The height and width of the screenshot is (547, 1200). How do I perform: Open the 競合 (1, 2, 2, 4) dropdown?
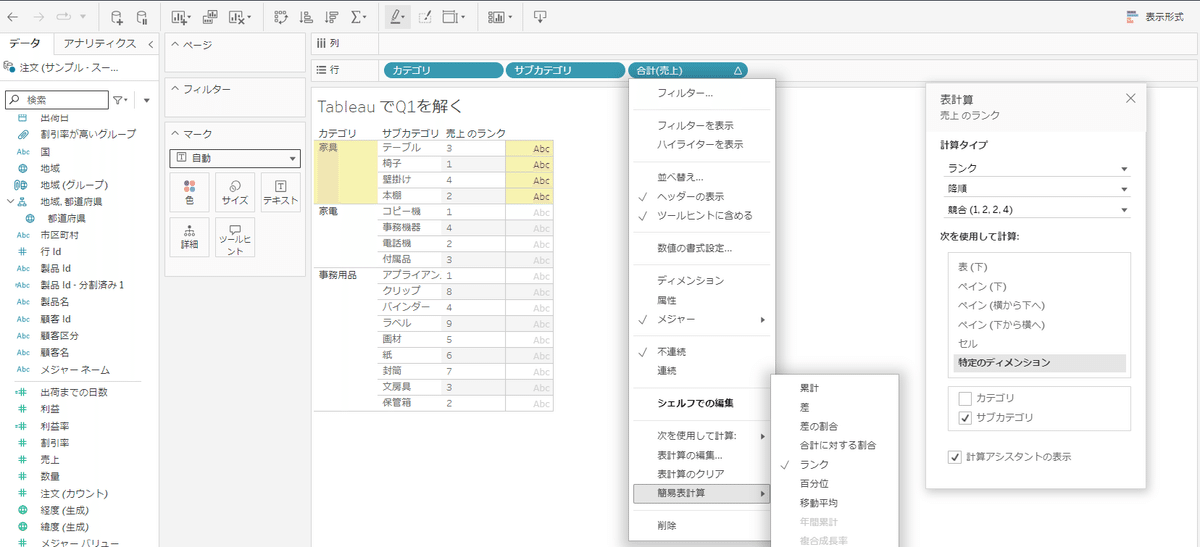point(1036,210)
